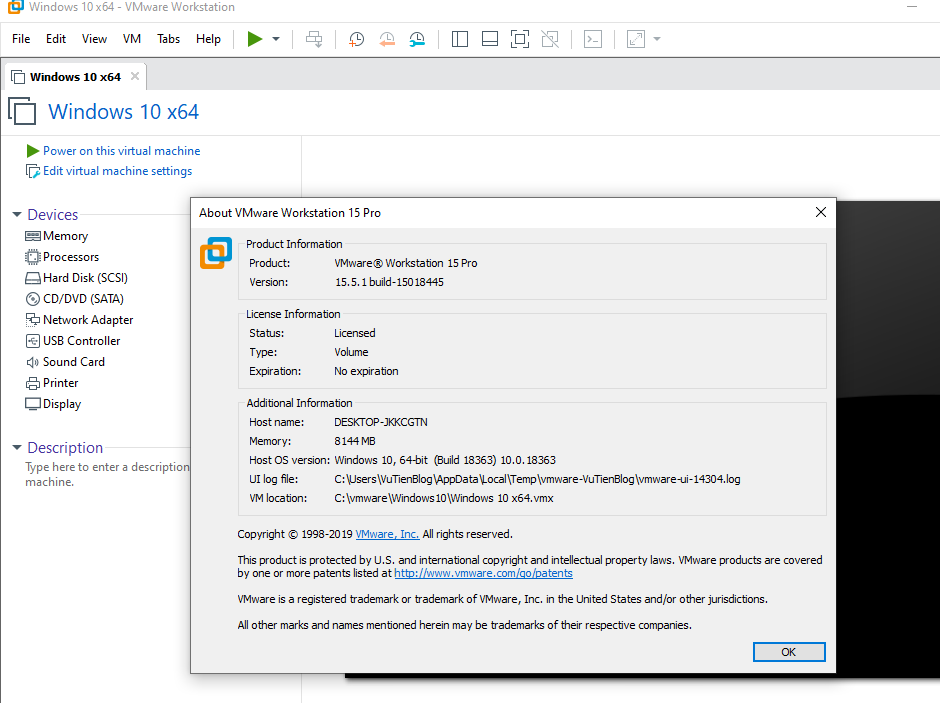Click Power on this virtual machine link
The width and height of the screenshot is (940, 703).
pyautogui.click(x=121, y=151)
